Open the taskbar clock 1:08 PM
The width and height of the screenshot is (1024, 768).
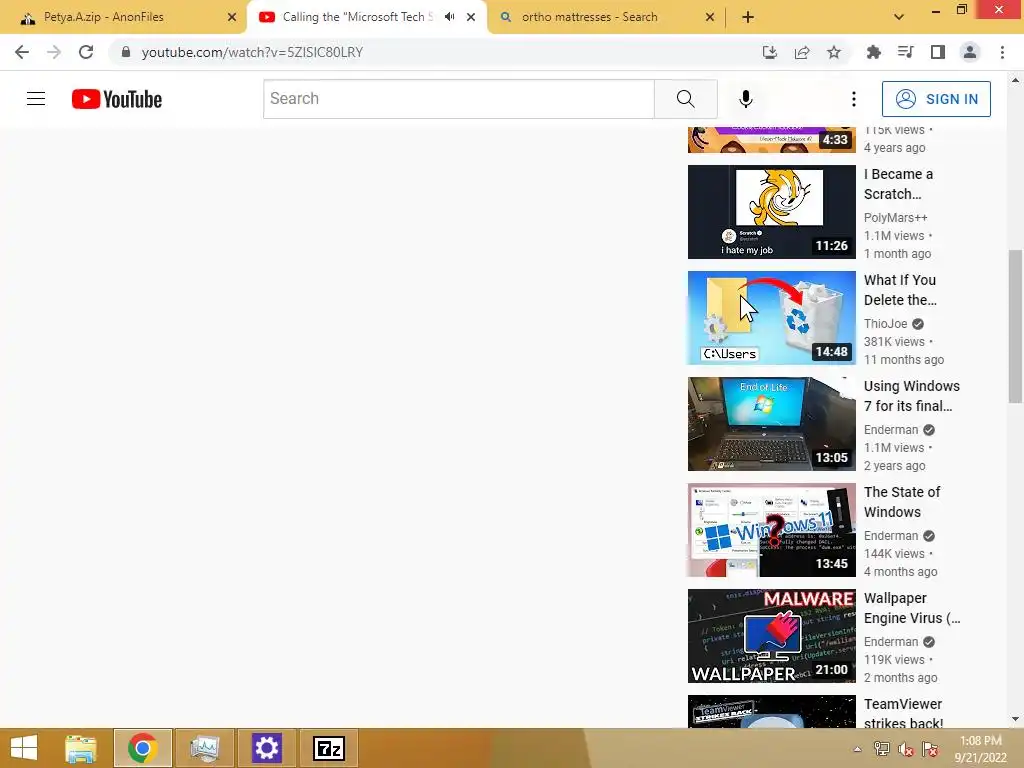980,749
